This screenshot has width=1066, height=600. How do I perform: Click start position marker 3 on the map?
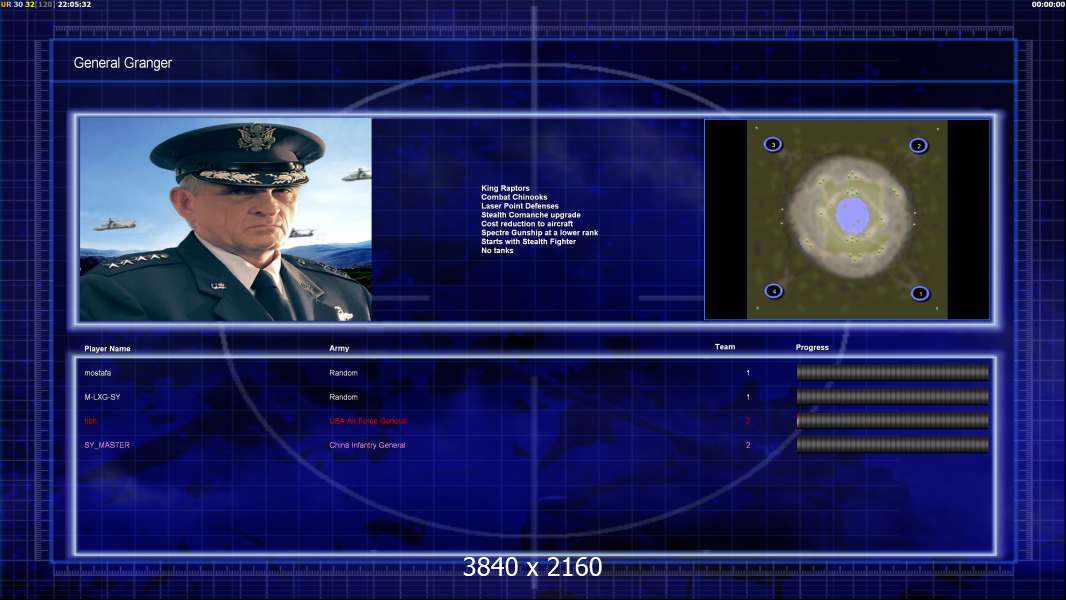click(x=772, y=145)
